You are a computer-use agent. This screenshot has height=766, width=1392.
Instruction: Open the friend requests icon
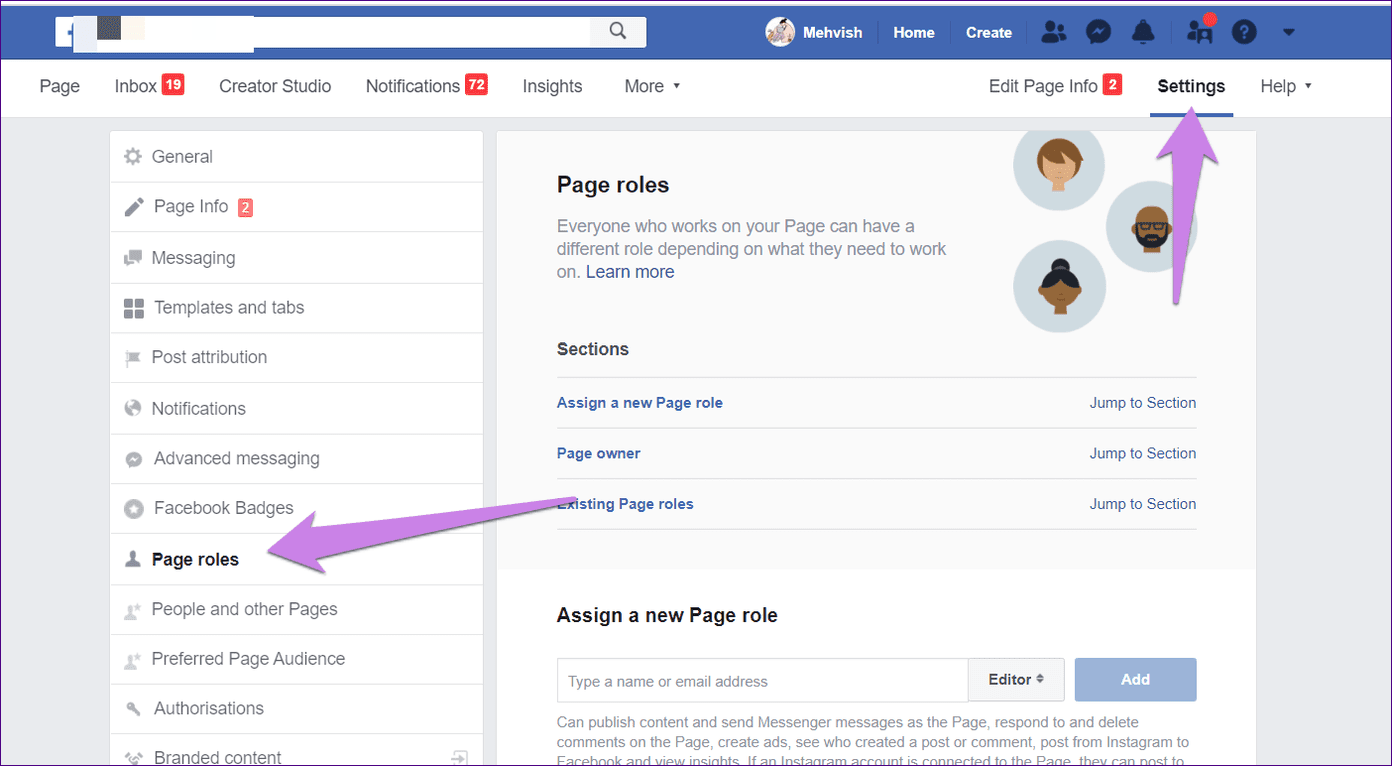[x=1054, y=32]
